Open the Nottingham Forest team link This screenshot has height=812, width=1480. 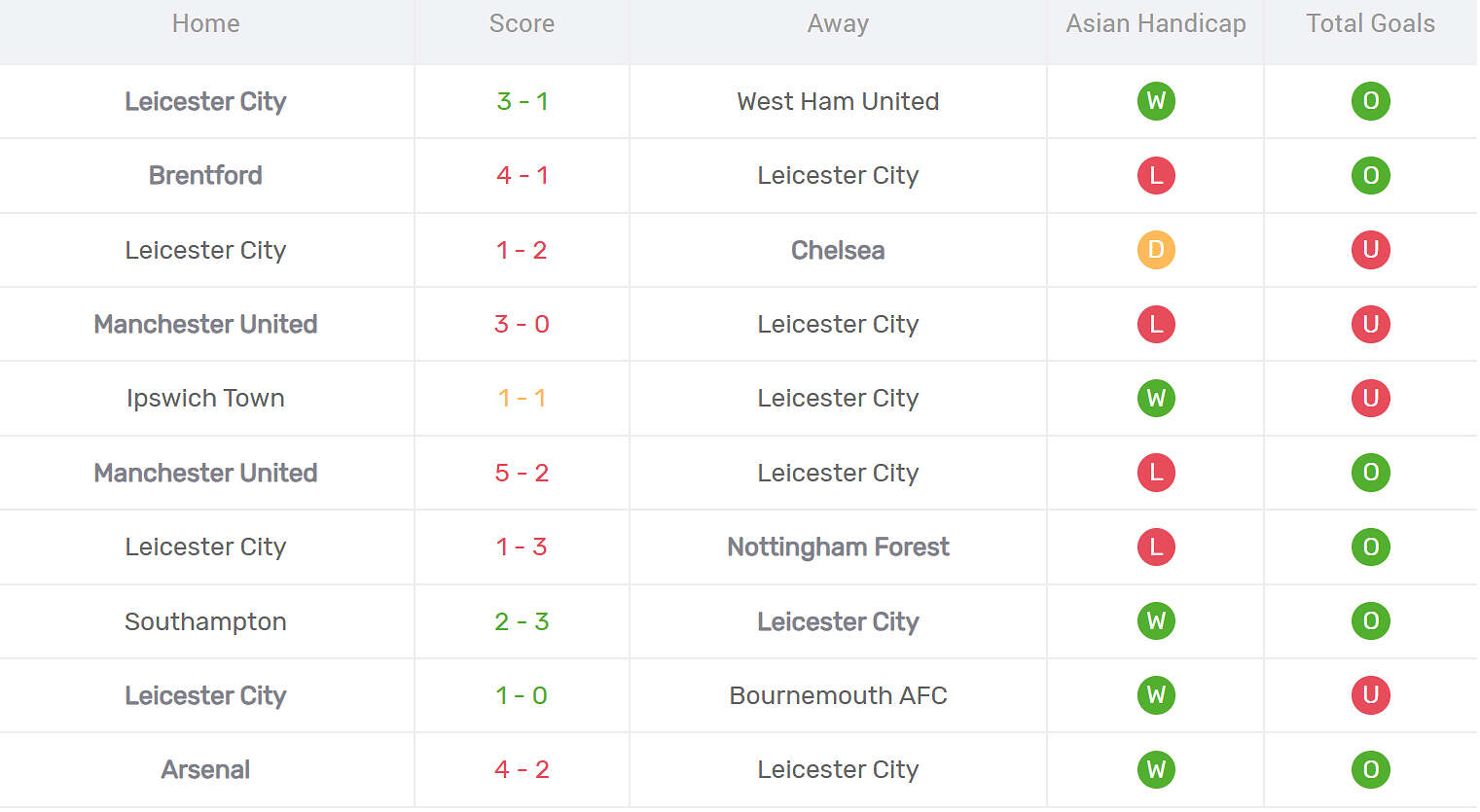click(x=838, y=547)
